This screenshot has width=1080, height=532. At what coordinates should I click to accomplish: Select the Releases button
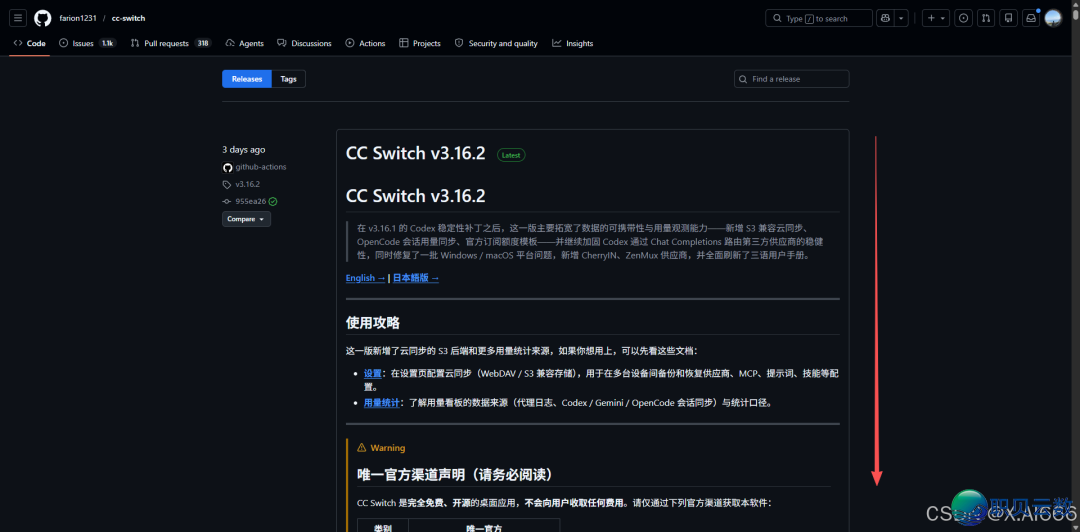coord(247,79)
